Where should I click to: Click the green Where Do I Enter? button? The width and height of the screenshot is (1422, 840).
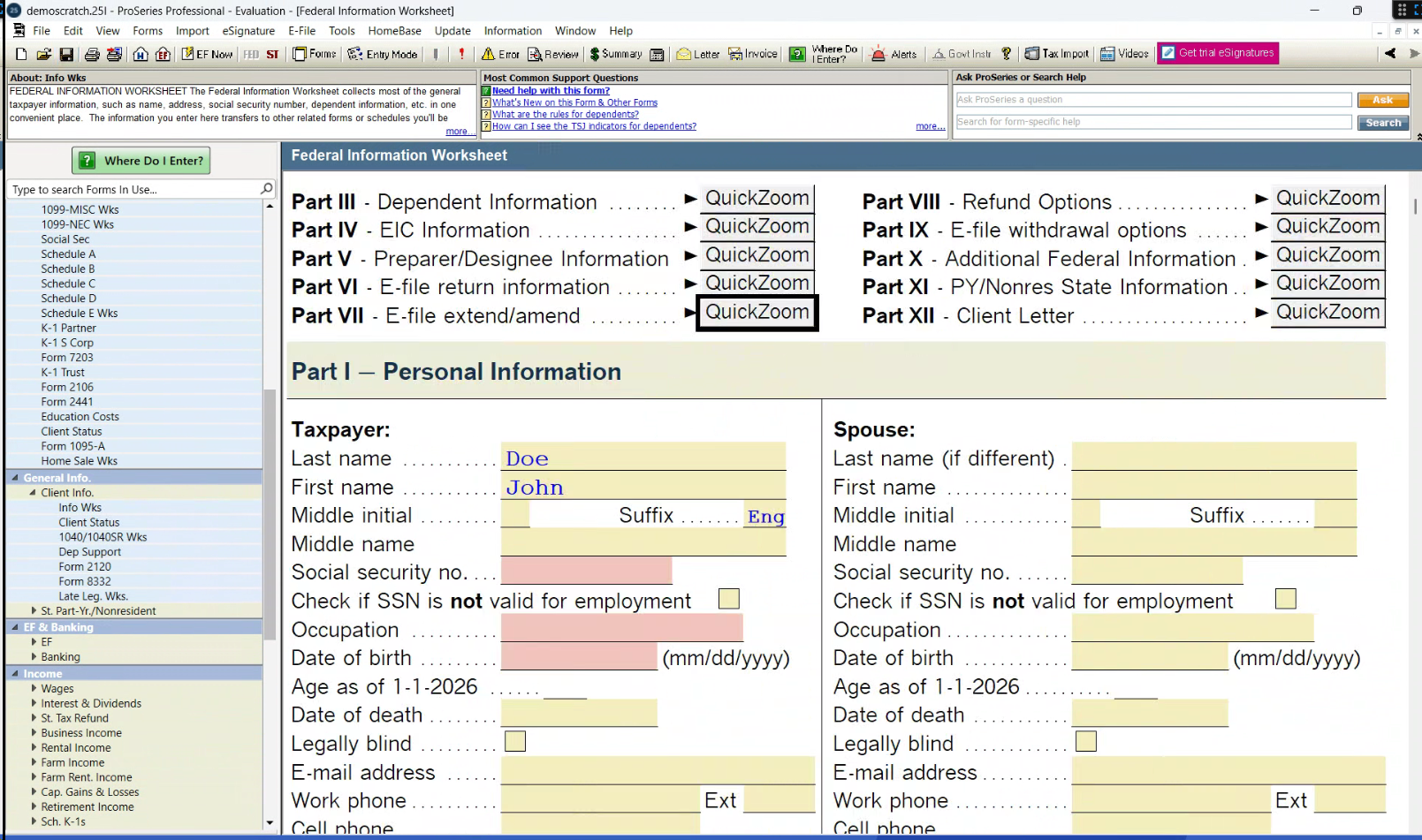click(x=141, y=161)
